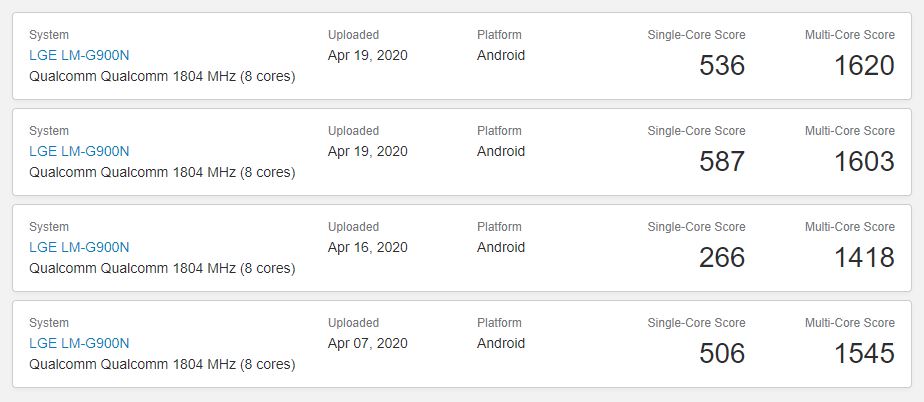Image resolution: width=924 pixels, height=402 pixels.
Task: Click the processor description in the 266 result
Action: tap(162, 269)
